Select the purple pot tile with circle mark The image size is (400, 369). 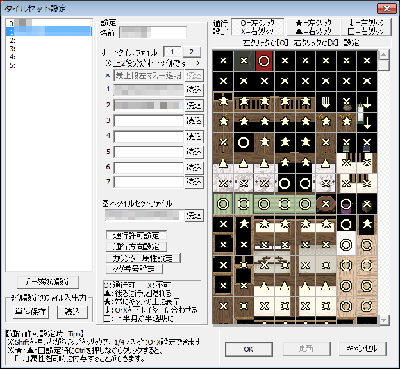tap(346, 204)
